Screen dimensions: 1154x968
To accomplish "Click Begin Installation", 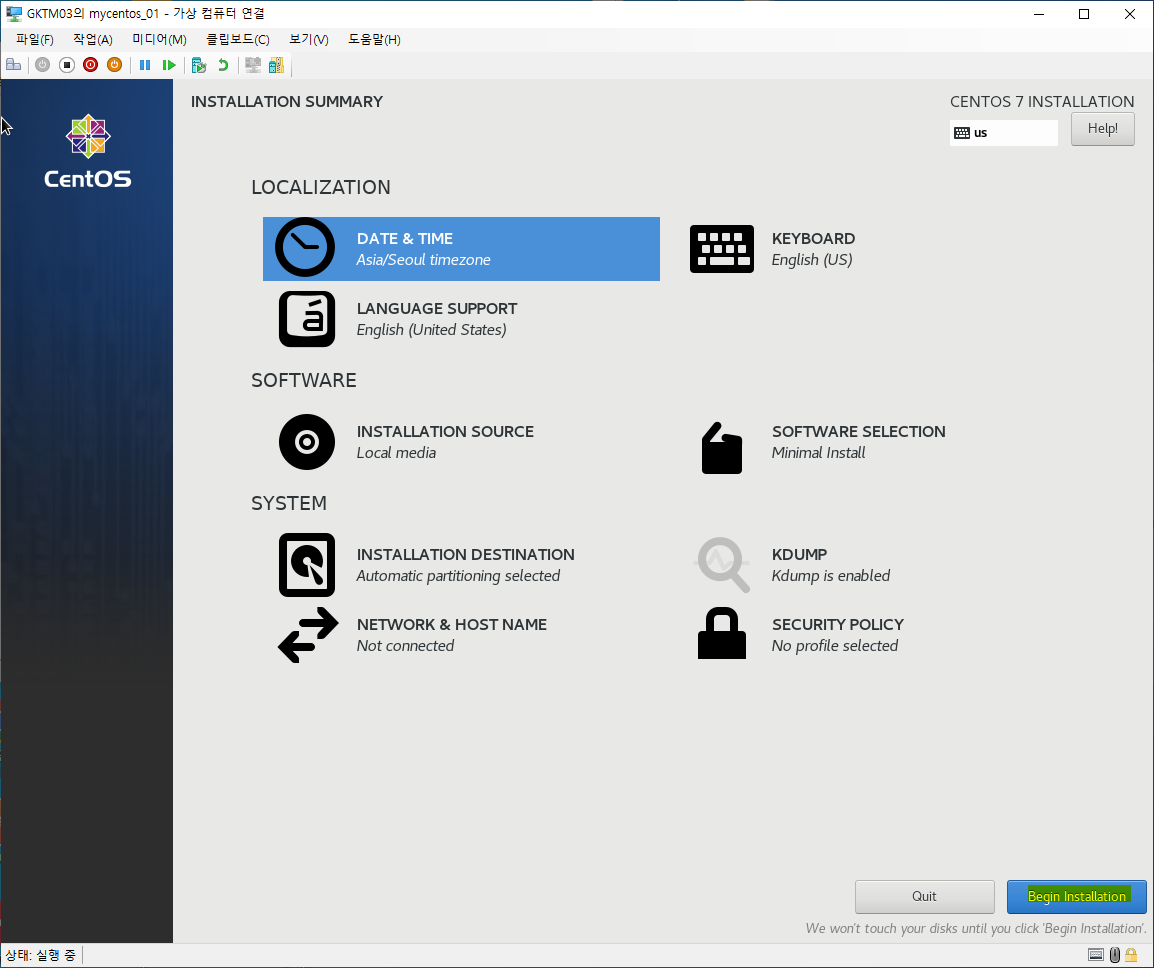I will click(1077, 897).
